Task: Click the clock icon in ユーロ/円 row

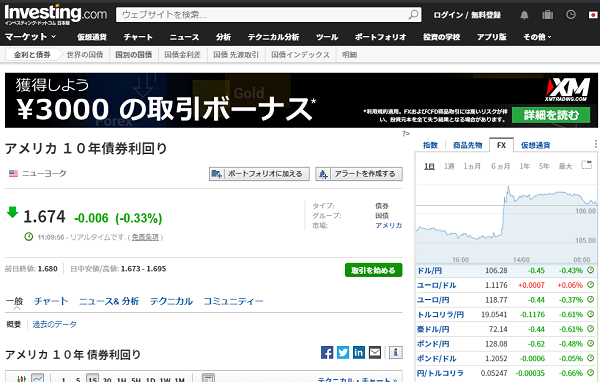Action: click(x=590, y=300)
